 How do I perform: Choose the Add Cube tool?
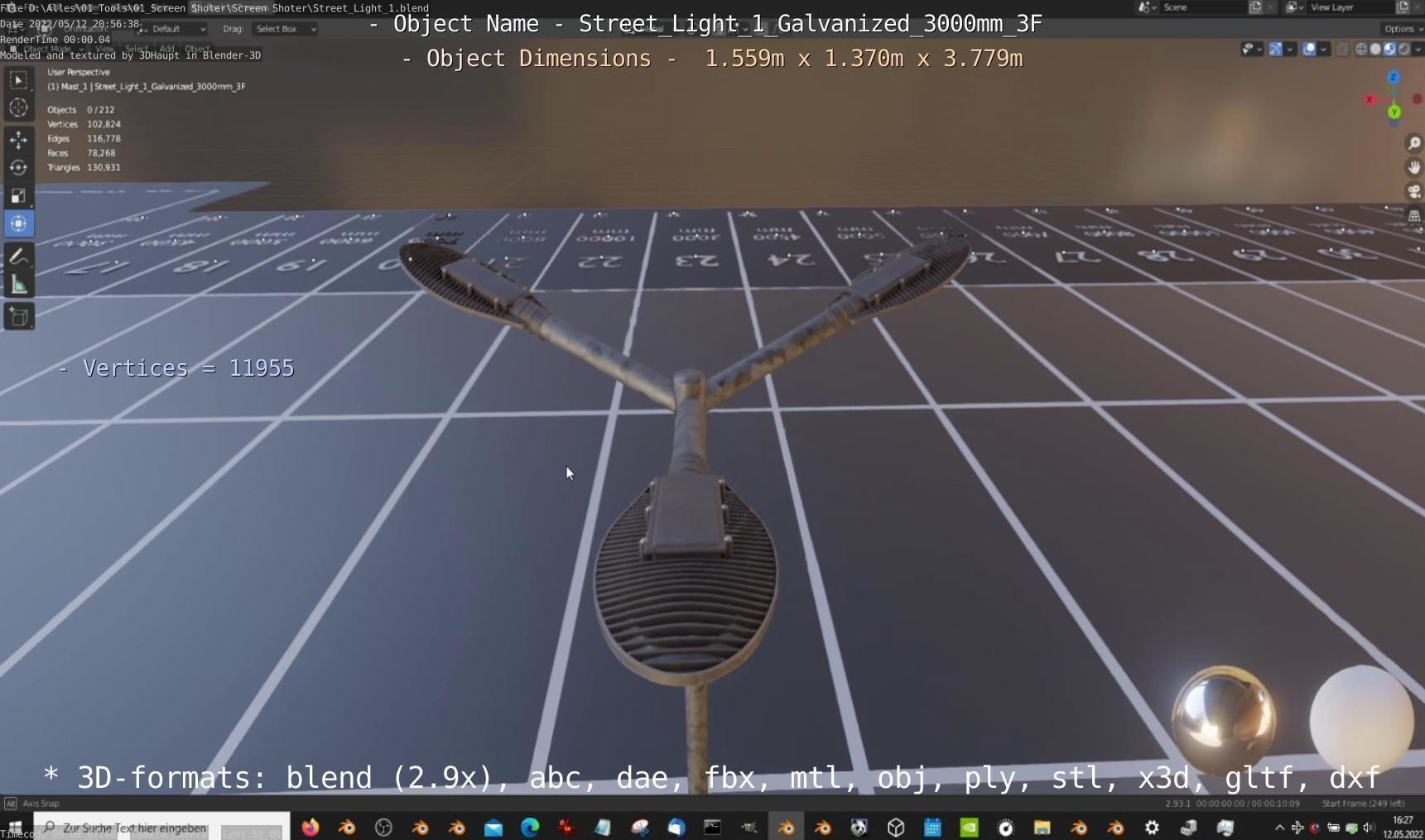[x=18, y=317]
